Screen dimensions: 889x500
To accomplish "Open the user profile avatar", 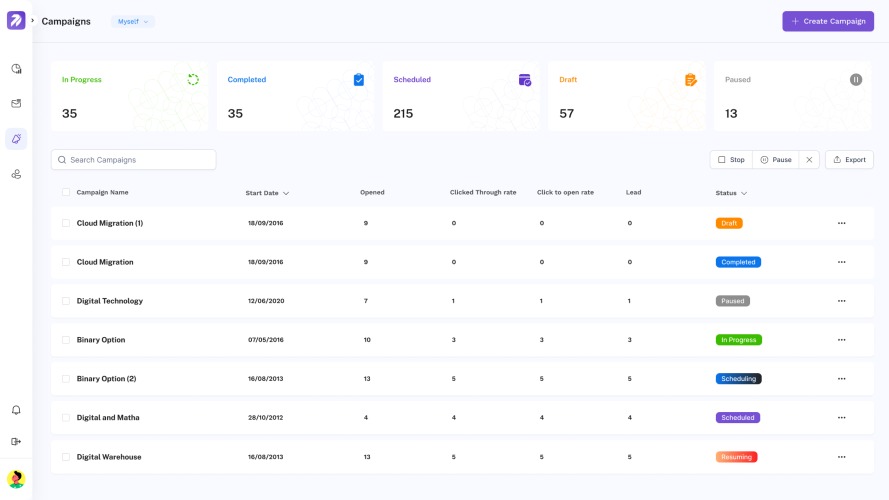I will tap(16, 480).
